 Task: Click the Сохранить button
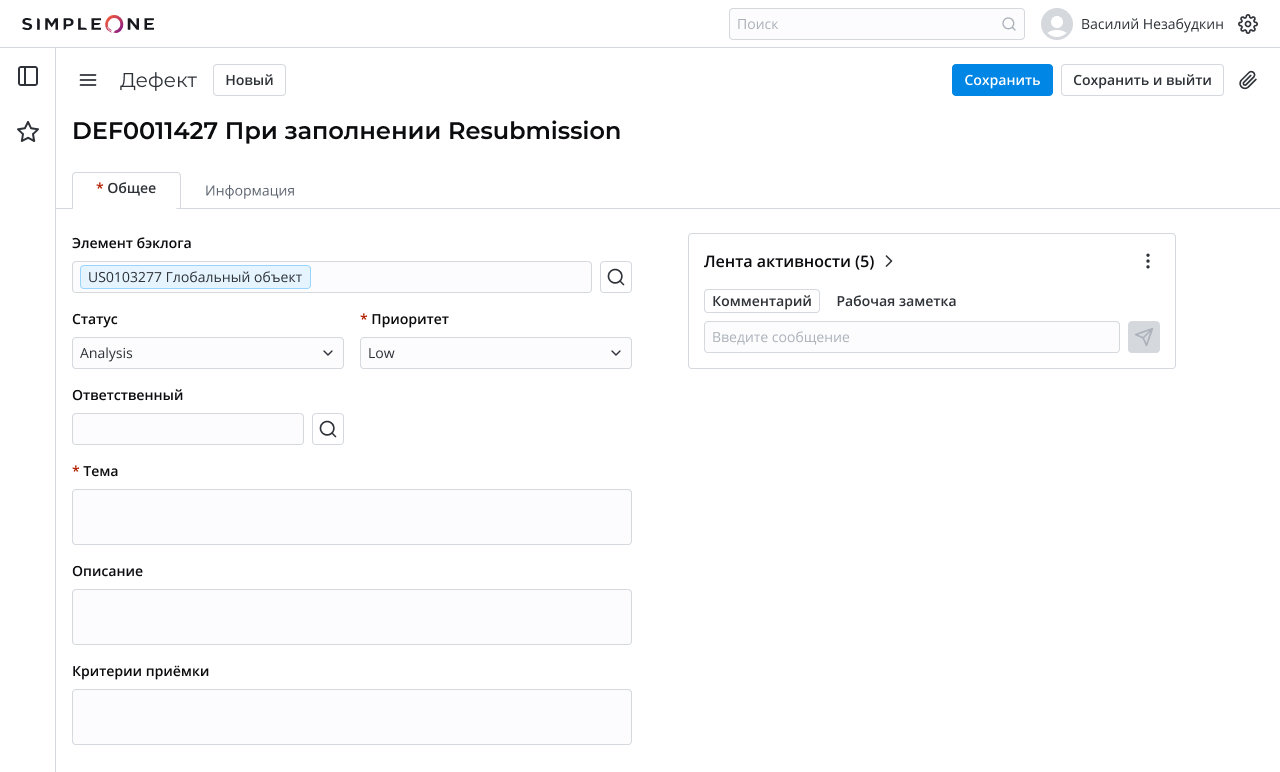(x=1002, y=80)
